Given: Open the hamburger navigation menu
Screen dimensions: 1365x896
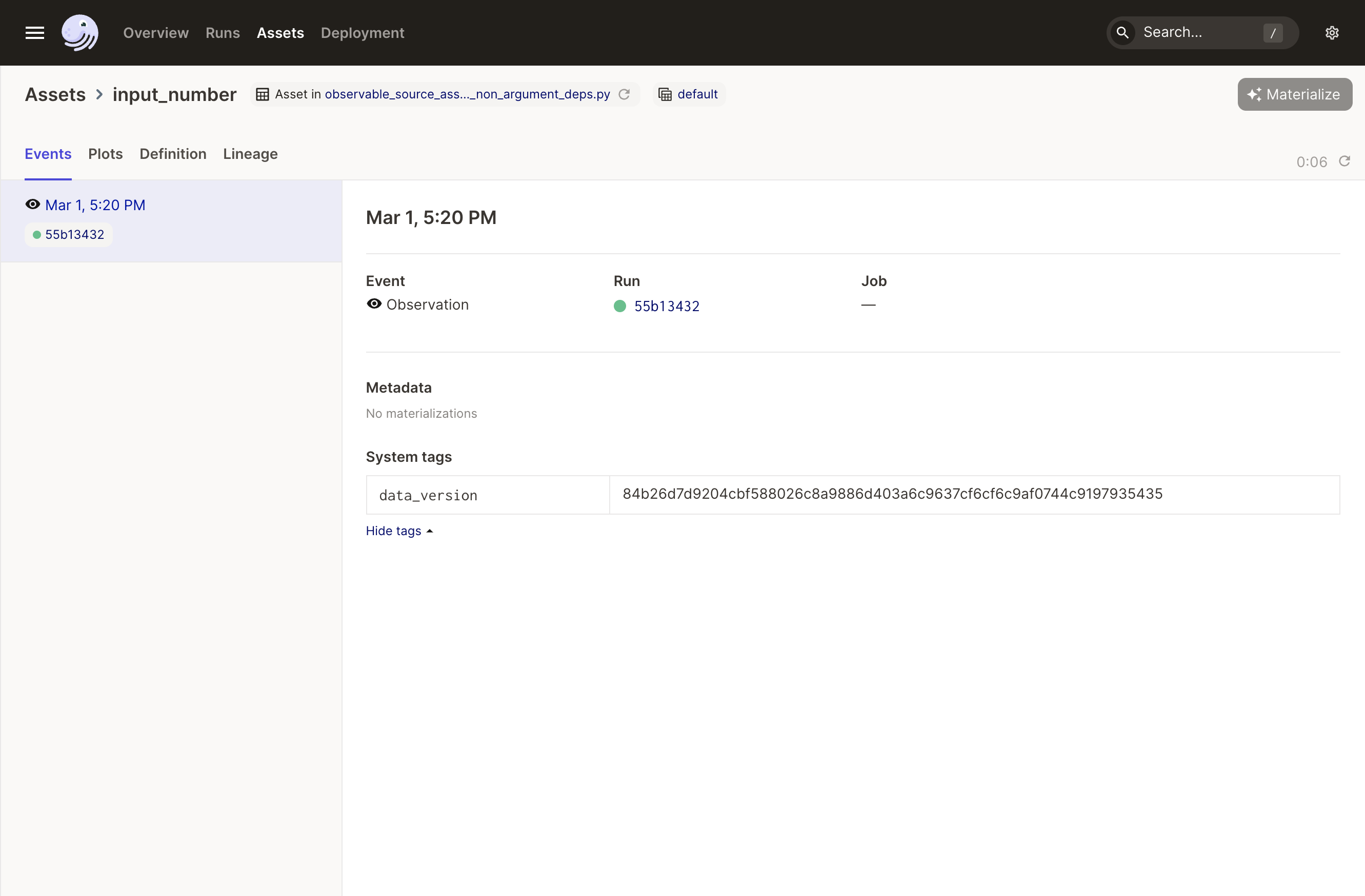Looking at the screenshot, I should coord(34,33).
